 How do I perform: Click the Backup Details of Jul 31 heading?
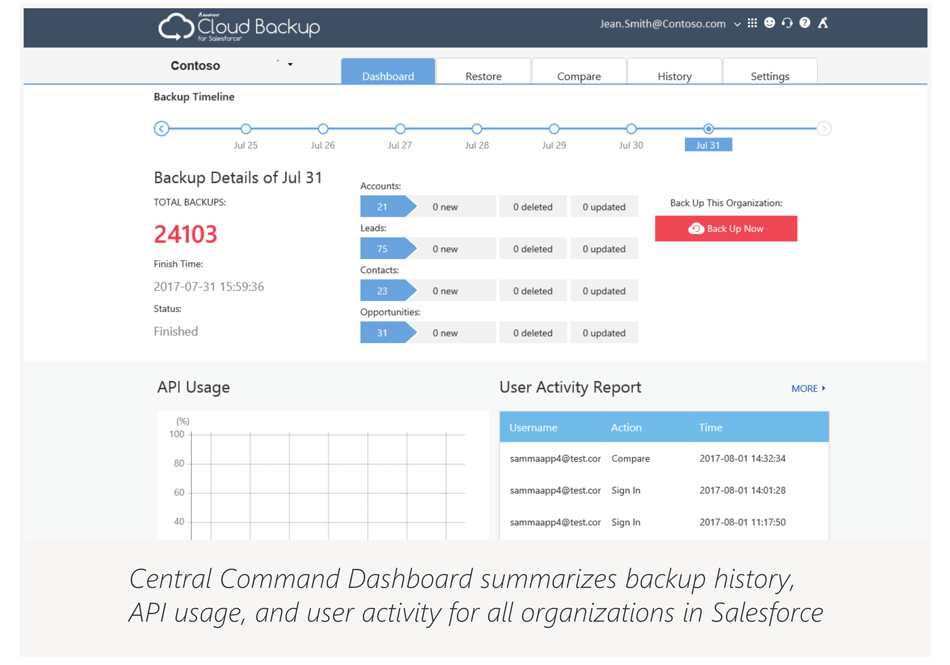click(238, 177)
